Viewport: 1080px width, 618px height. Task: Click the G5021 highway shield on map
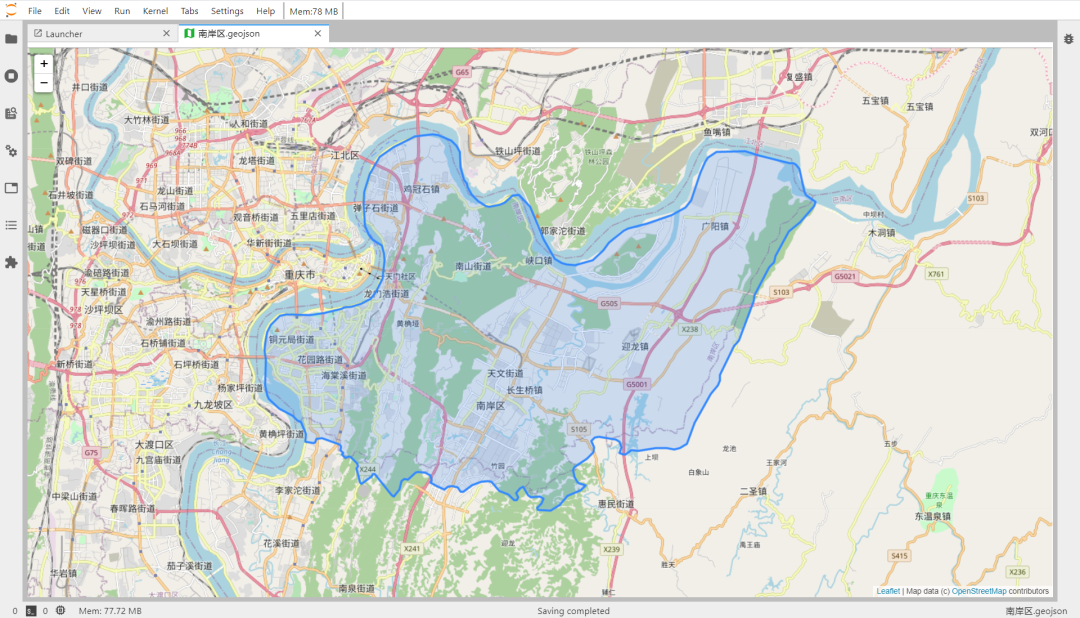[845, 276]
